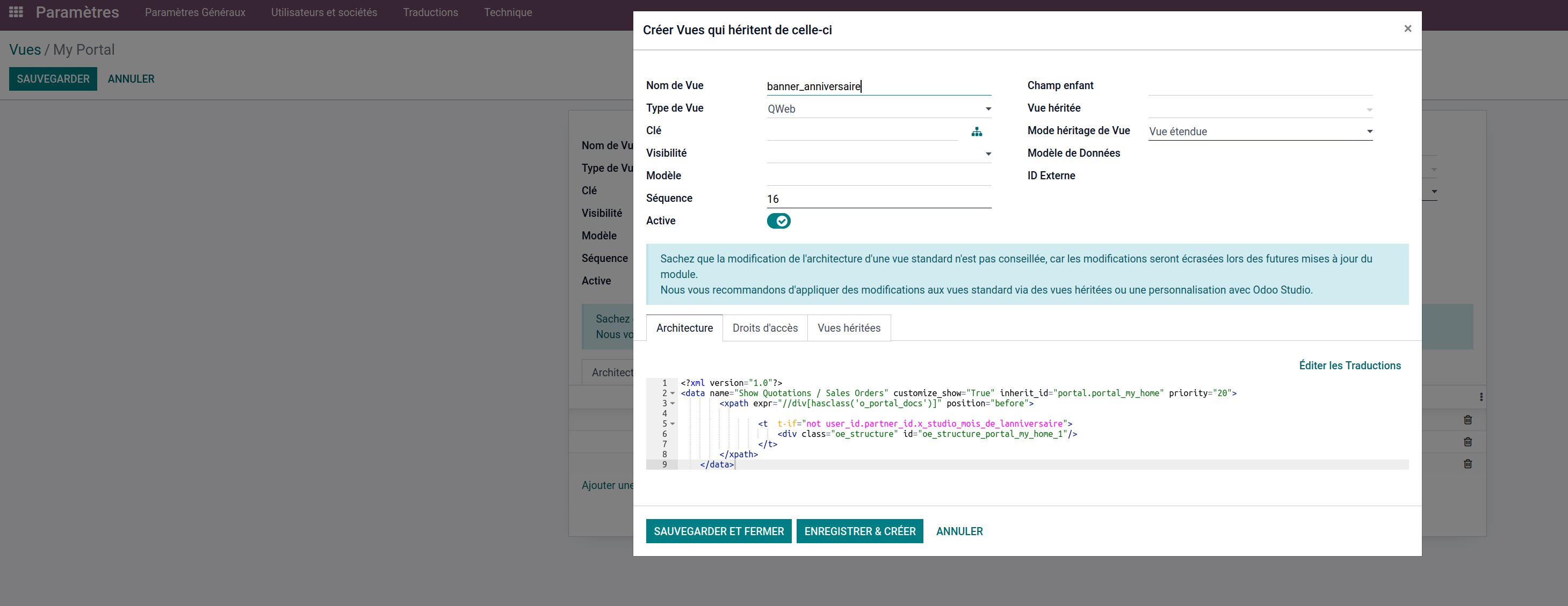Switch to Droits d'accès tab
1568x606 pixels.
tap(764, 328)
